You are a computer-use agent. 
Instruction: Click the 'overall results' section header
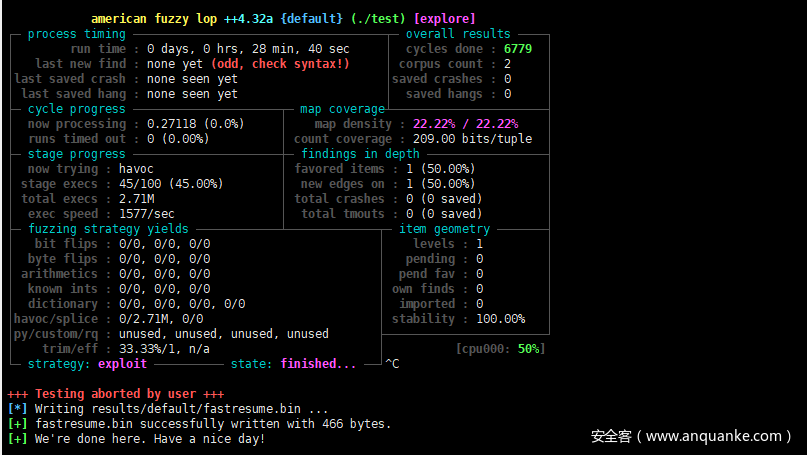click(x=458, y=34)
